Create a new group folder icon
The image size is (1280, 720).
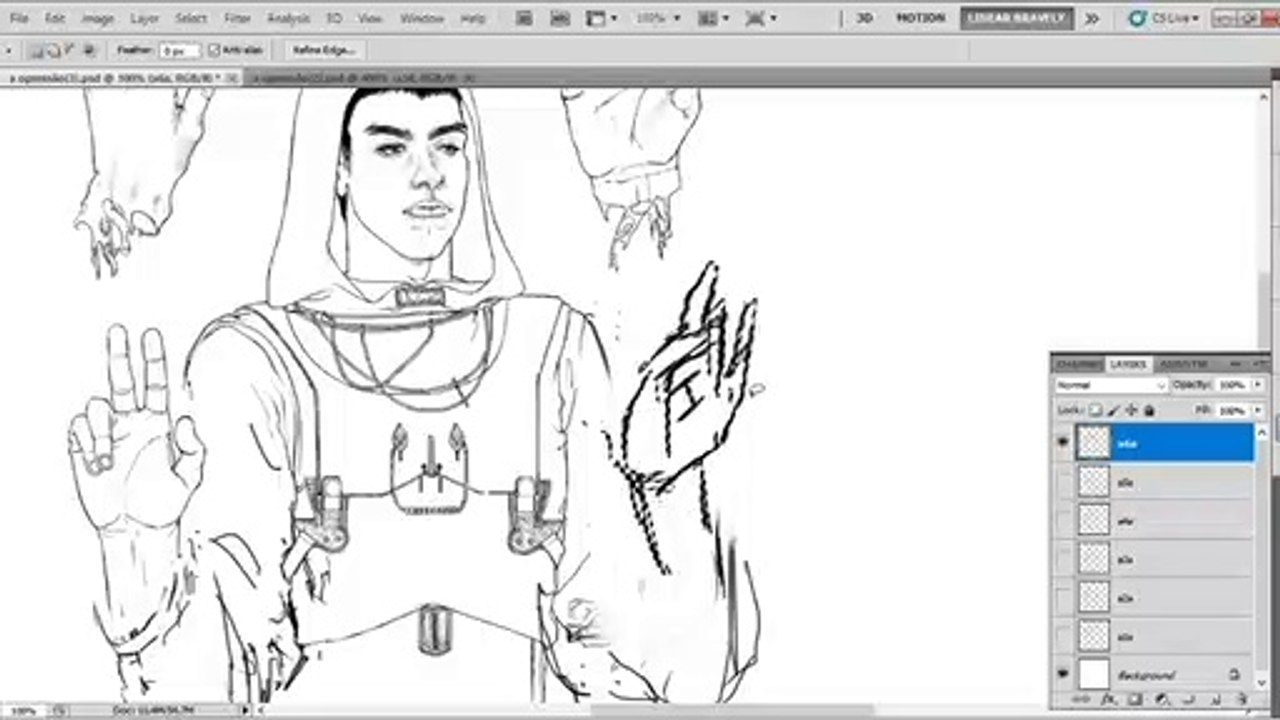[1189, 699]
